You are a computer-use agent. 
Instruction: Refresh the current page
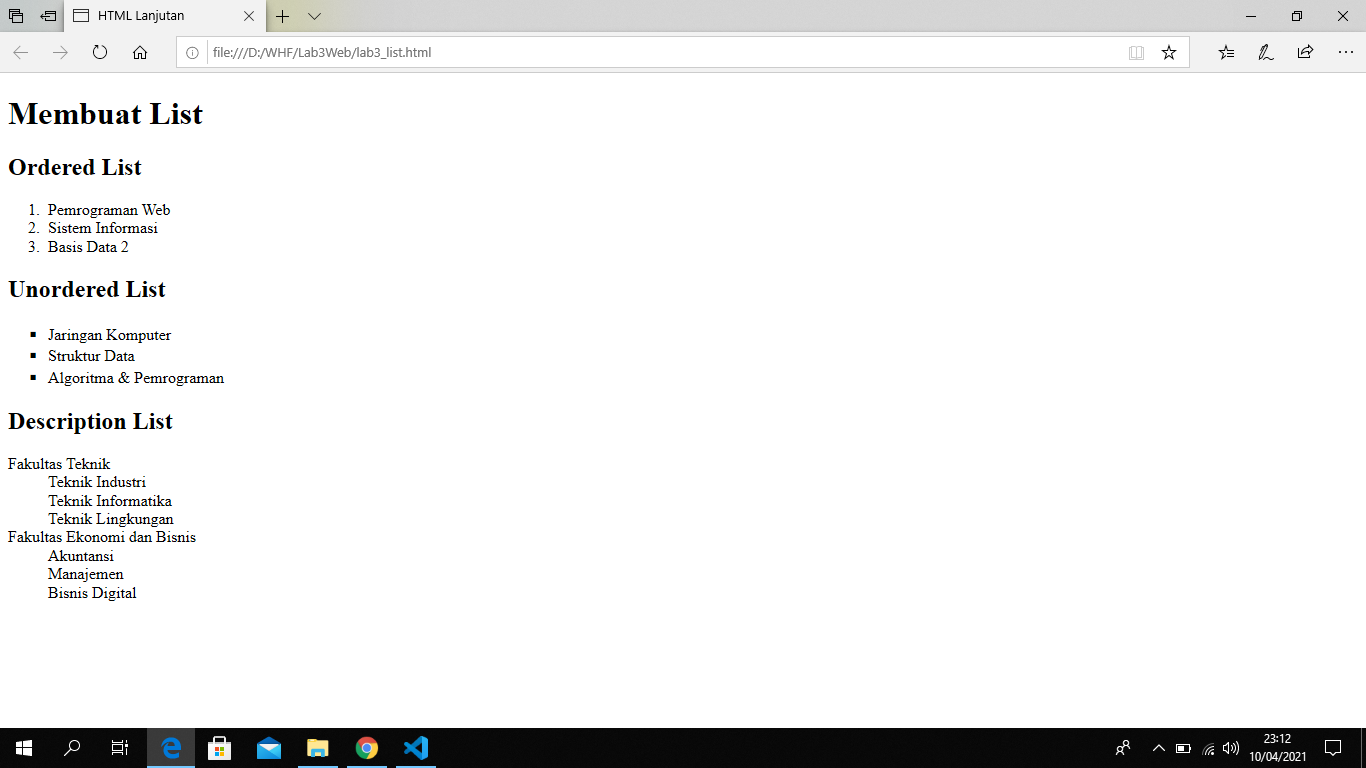pyautogui.click(x=100, y=53)
